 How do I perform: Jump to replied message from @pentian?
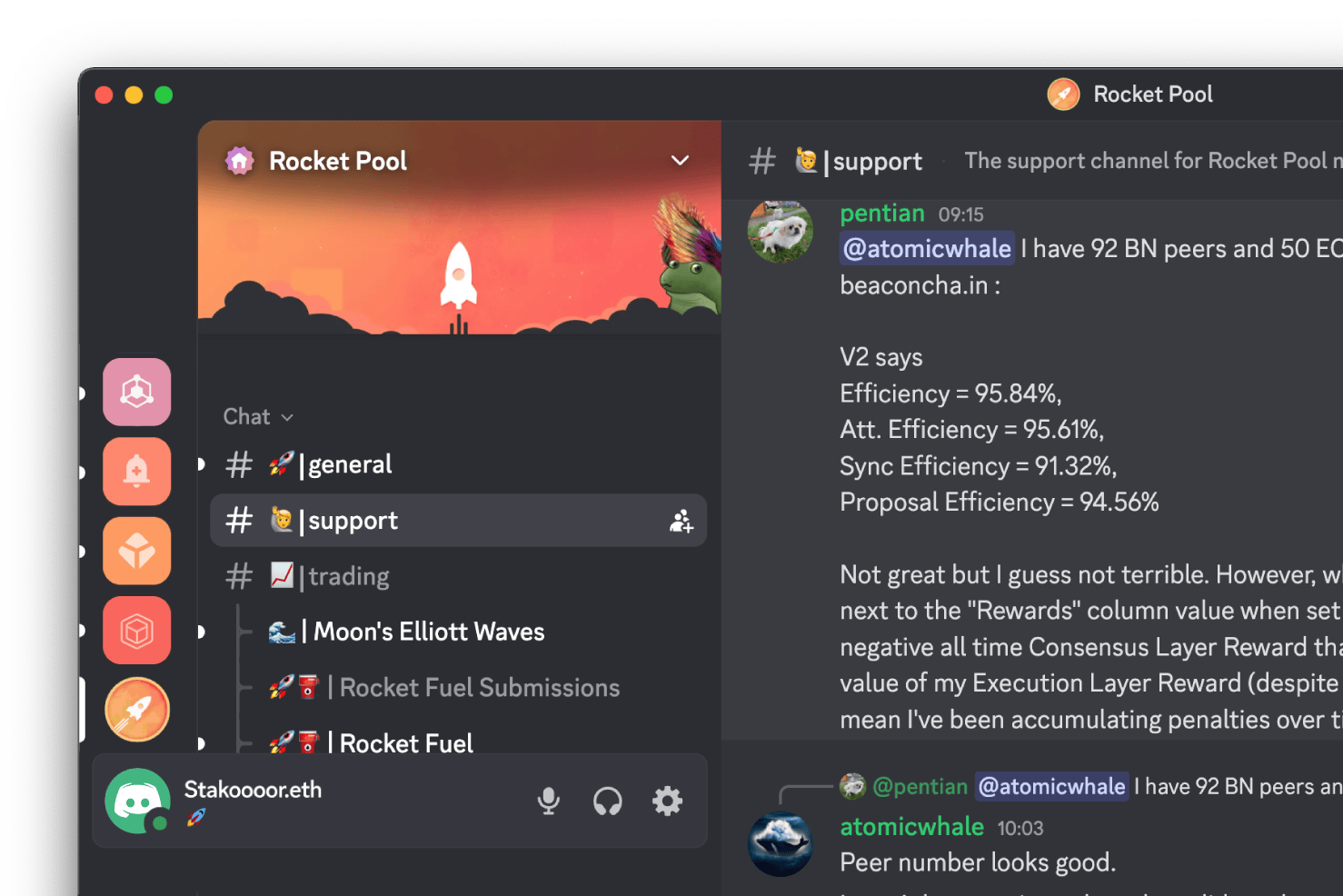point(920,787)
